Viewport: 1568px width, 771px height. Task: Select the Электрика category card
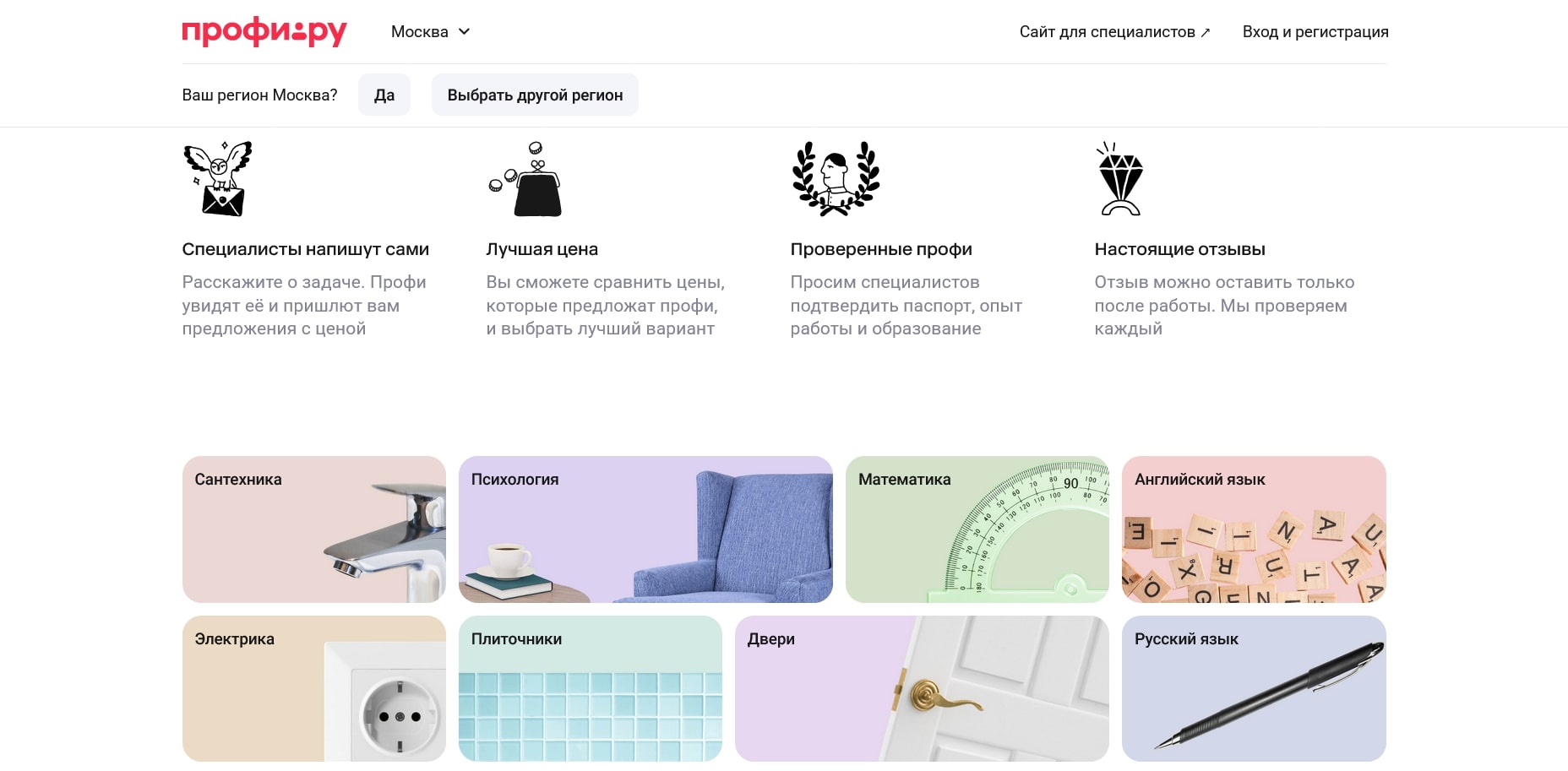pos(313,688)
